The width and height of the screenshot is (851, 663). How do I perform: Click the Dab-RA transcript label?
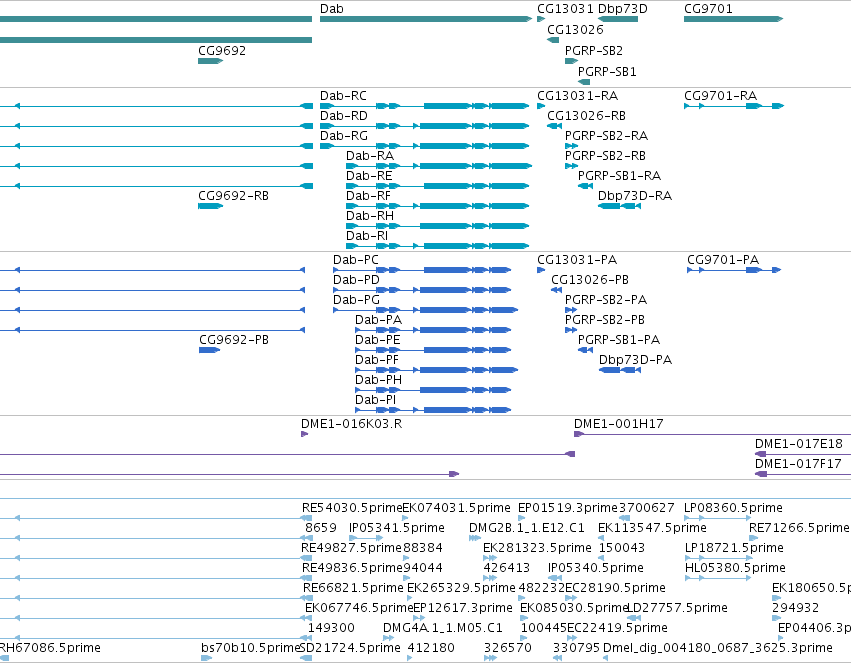(370, 156)
